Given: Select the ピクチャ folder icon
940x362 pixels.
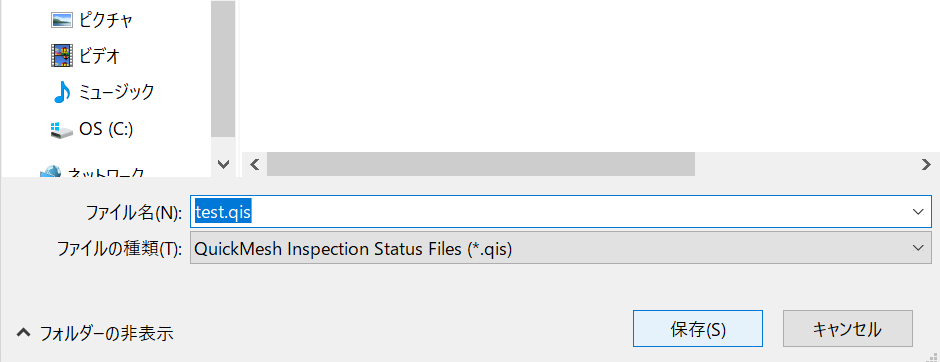Looking at the screenshot, I should (62, 20).
